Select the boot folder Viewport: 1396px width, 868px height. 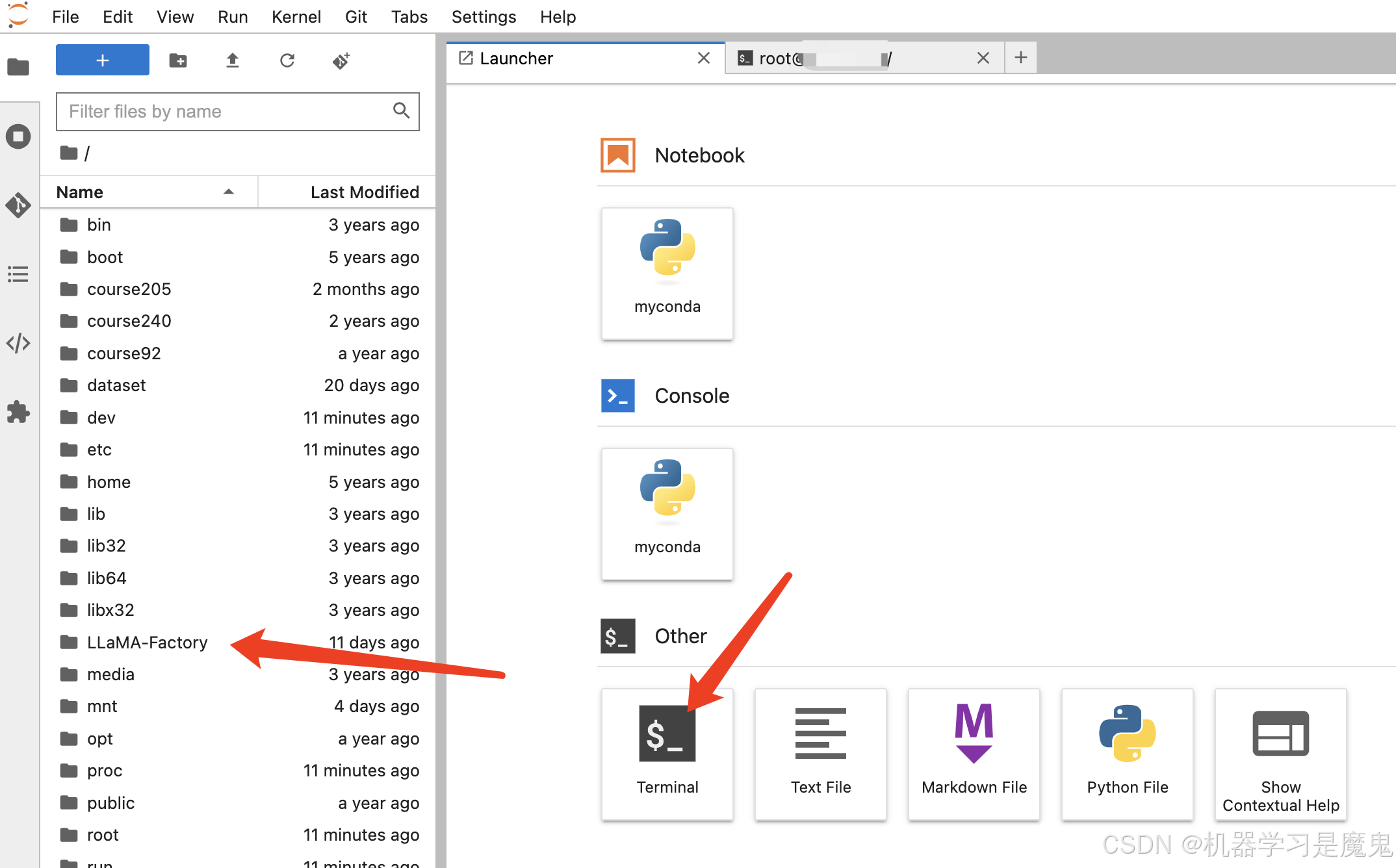pyautogui.click(x=238, y=257)
